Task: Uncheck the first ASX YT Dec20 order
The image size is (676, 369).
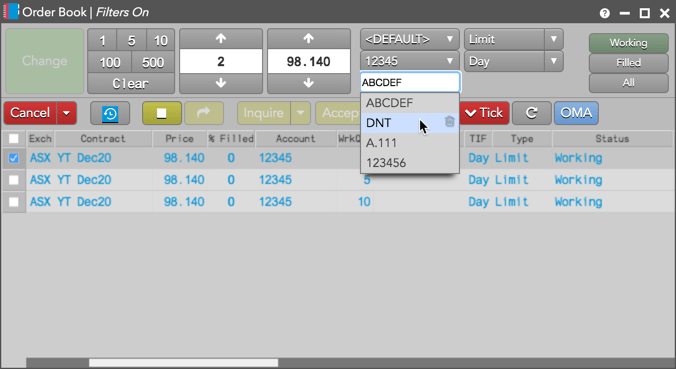Action: coord(14,158)
